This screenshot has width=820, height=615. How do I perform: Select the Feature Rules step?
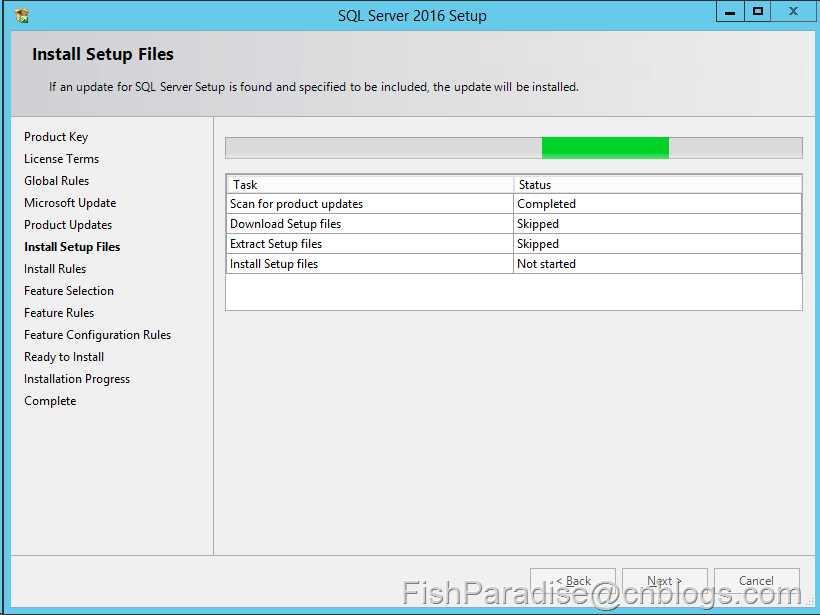click(x=59, y=313)
